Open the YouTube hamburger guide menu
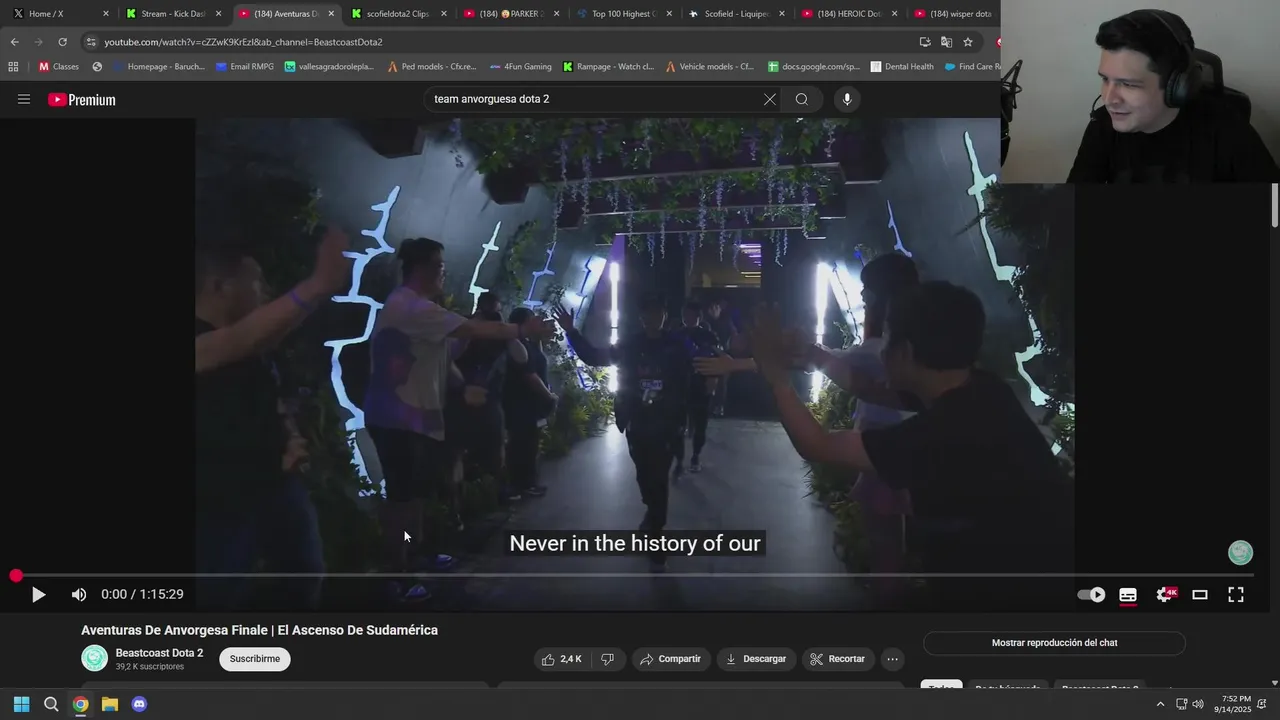This screenshot has height=720, width=1280. pyautogui.click(x=24, y=99)
